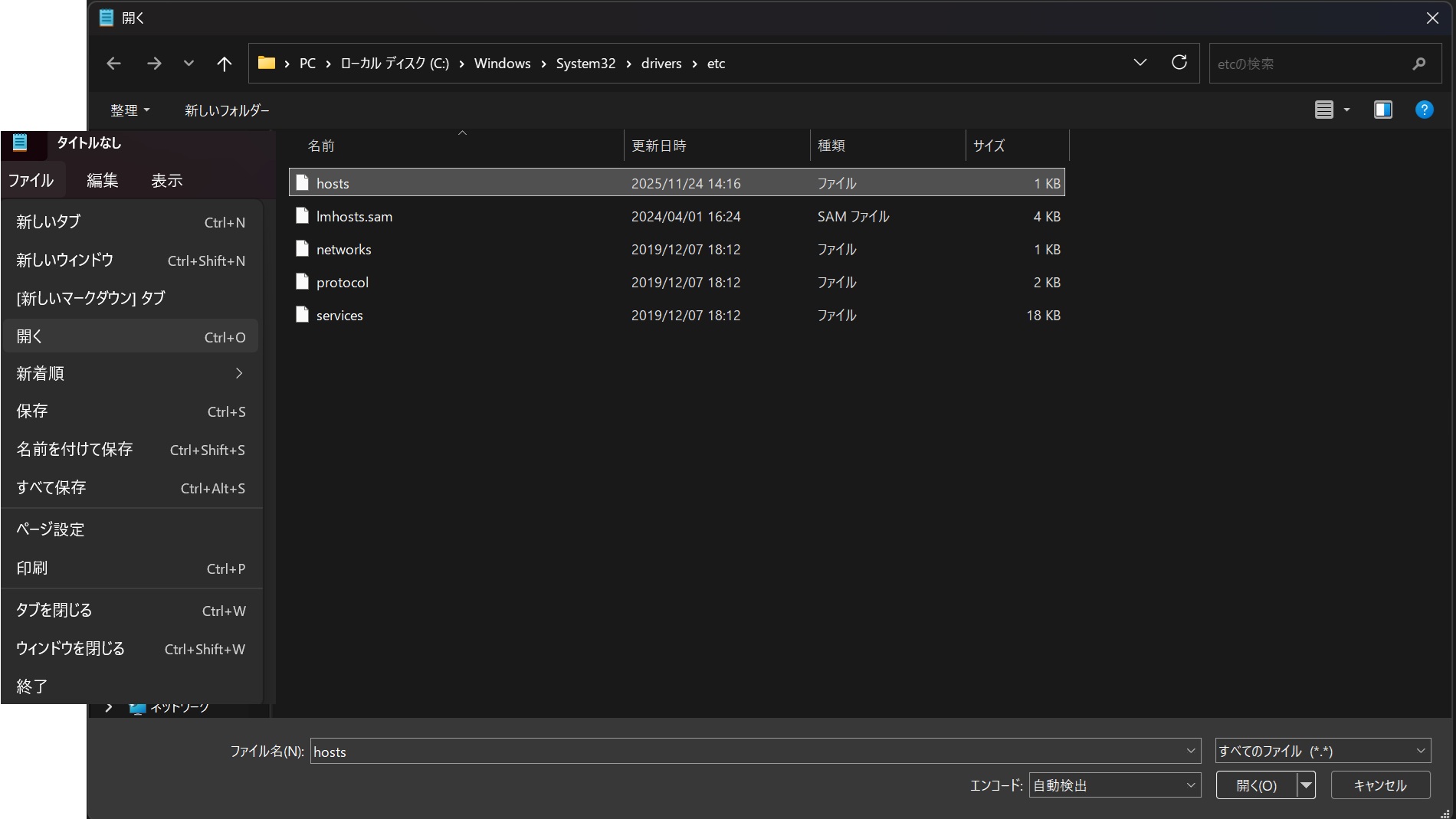Click the view layout list icon
The height and width of the screenshot is (819, 1456).
(1323, 110)
